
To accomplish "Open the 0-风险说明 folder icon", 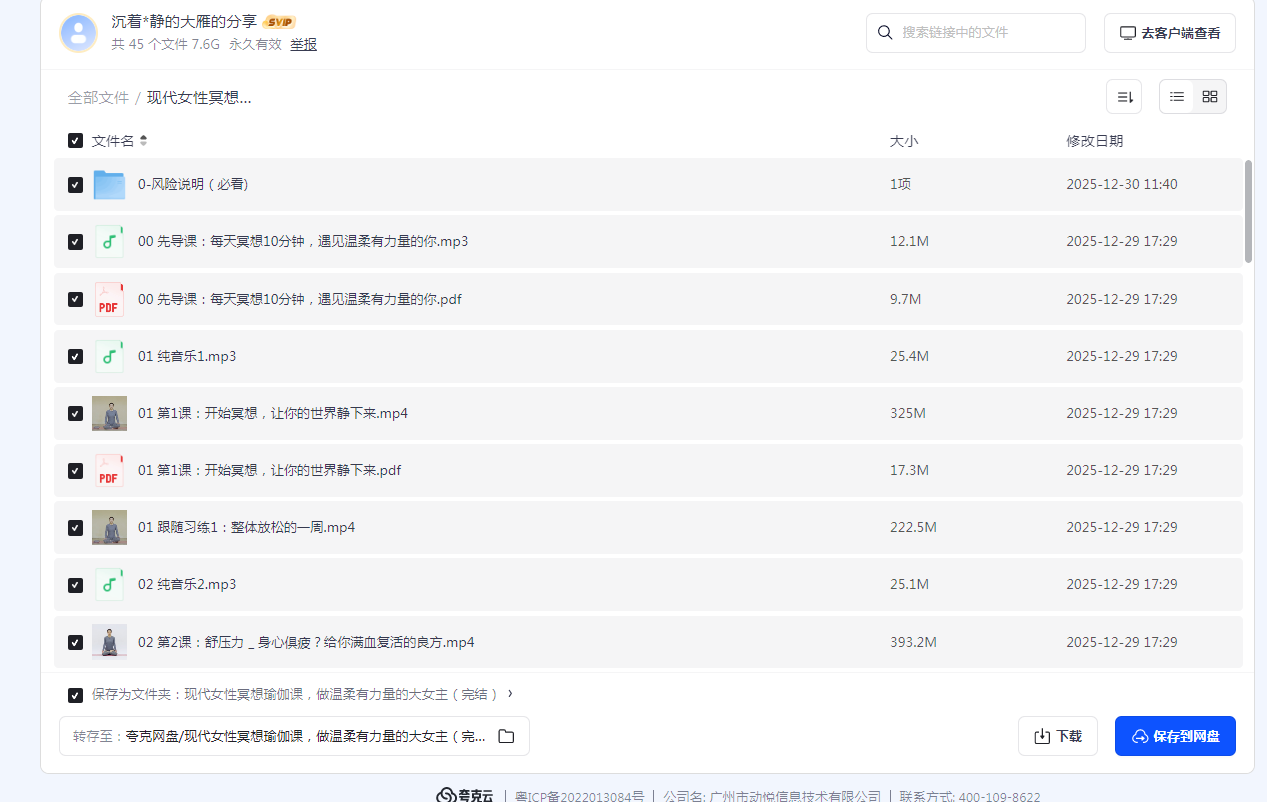I will pos(109,185).
